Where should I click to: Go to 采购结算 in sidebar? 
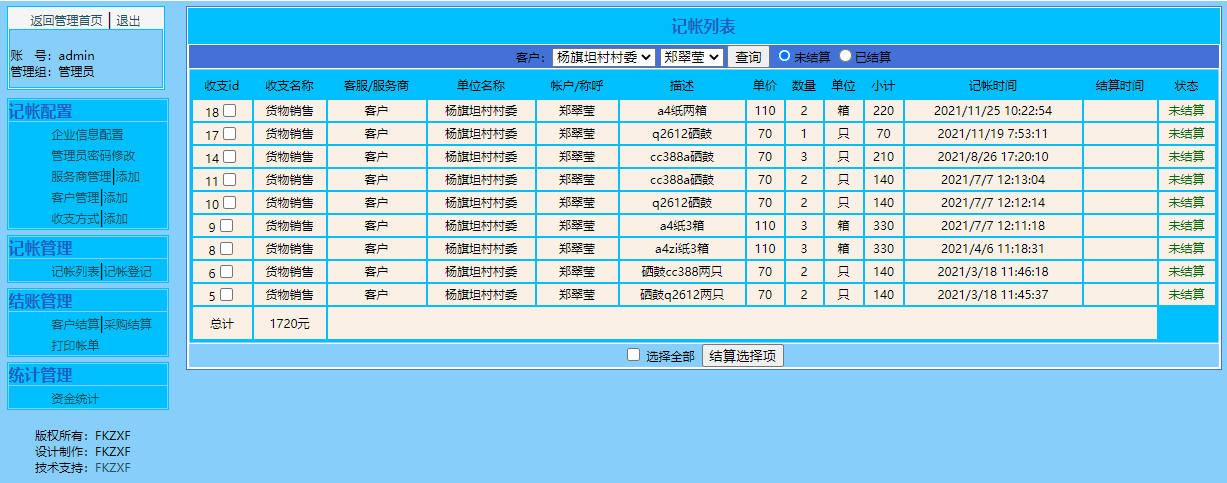[128, 324]
